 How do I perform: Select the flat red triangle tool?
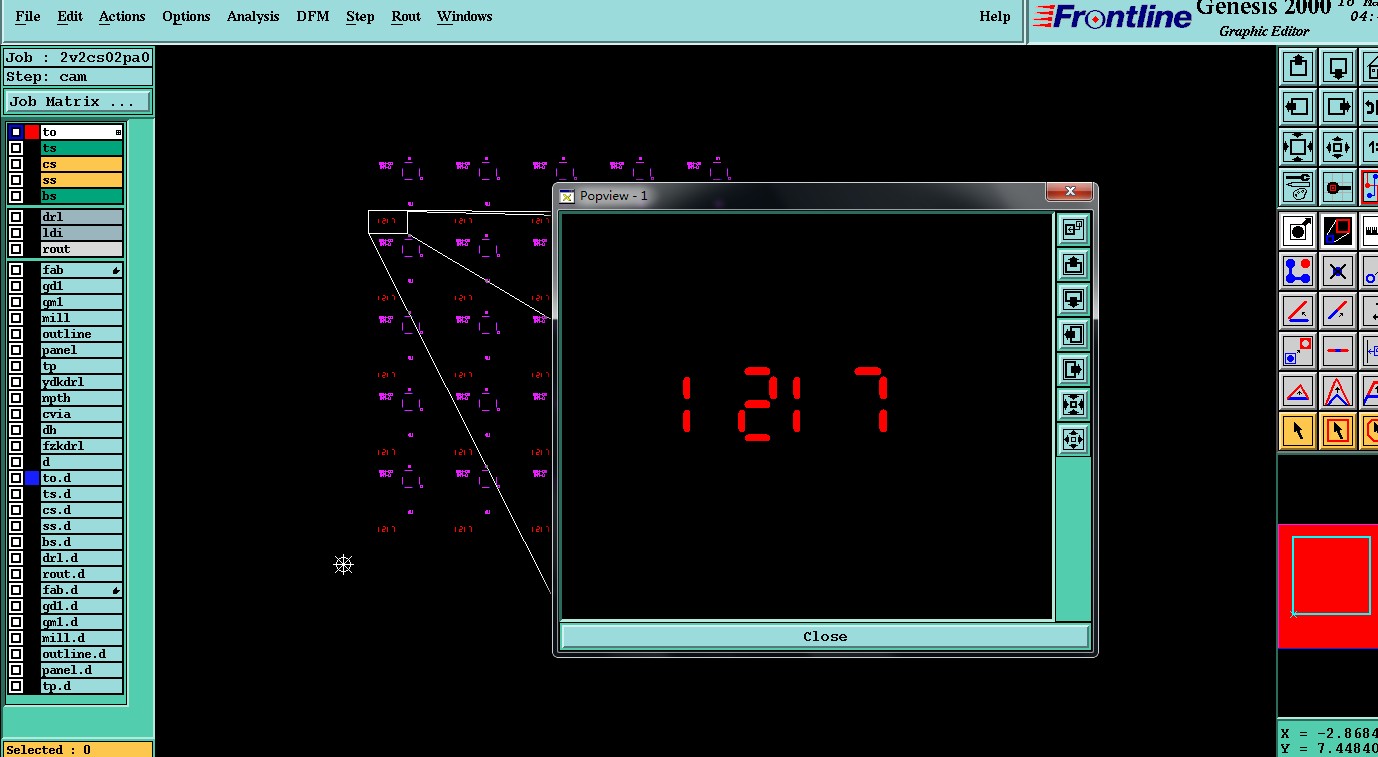pos(1298,391)
